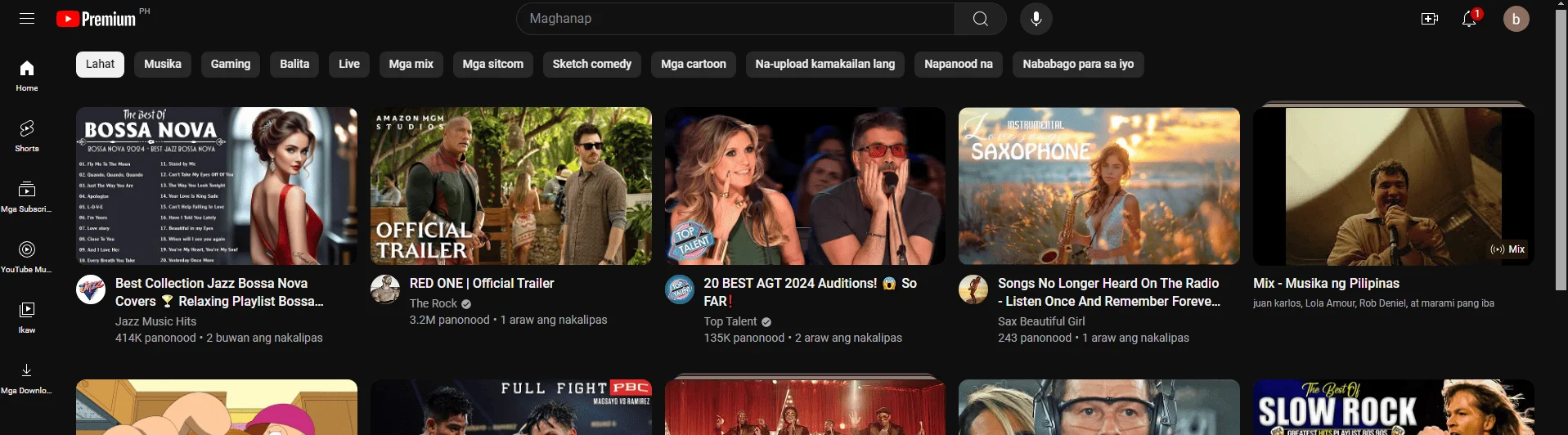
Task: Open RED ONE Official Trailer title
Action: coord(482,283)
